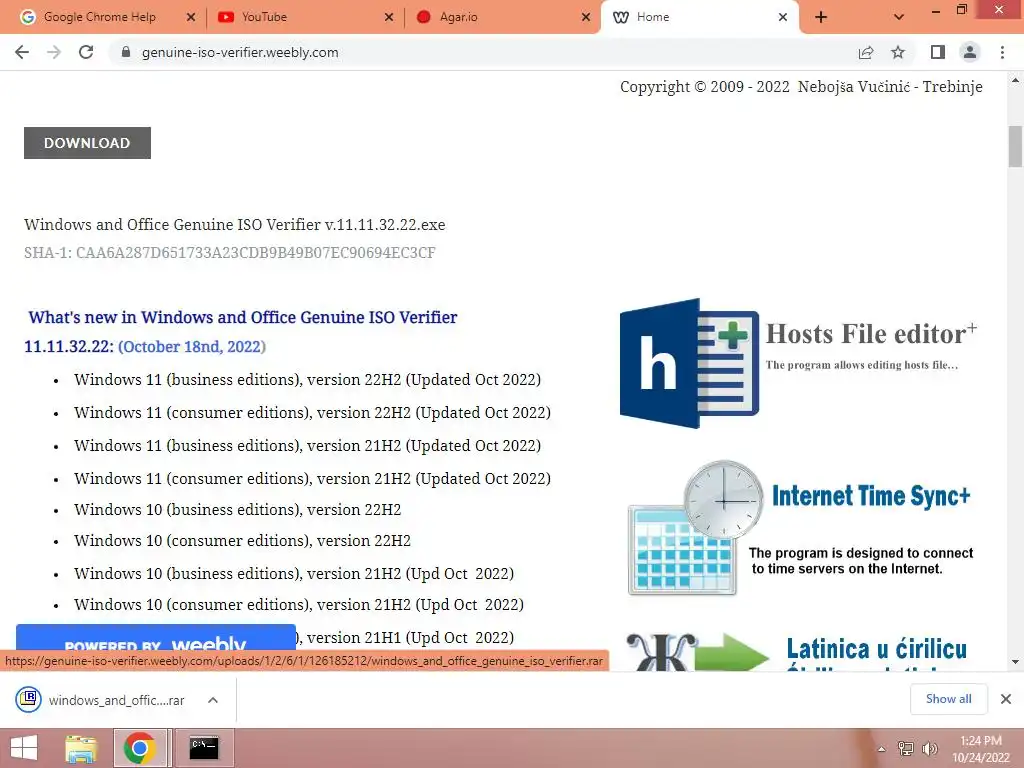Close the YouTube tab
Viewport: 1024px width, 768px height.
[x=389, y=17]
